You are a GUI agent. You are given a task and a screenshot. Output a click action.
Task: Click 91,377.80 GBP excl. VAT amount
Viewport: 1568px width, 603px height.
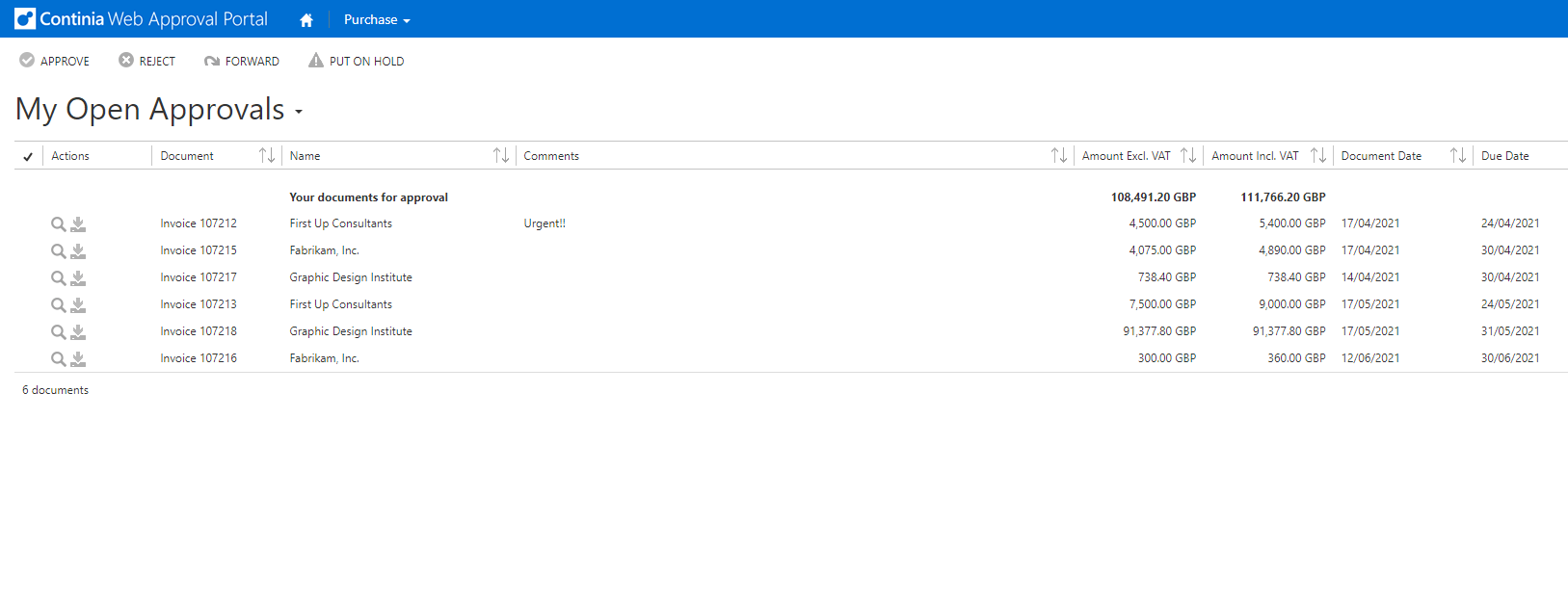[x=1159, y=331]
